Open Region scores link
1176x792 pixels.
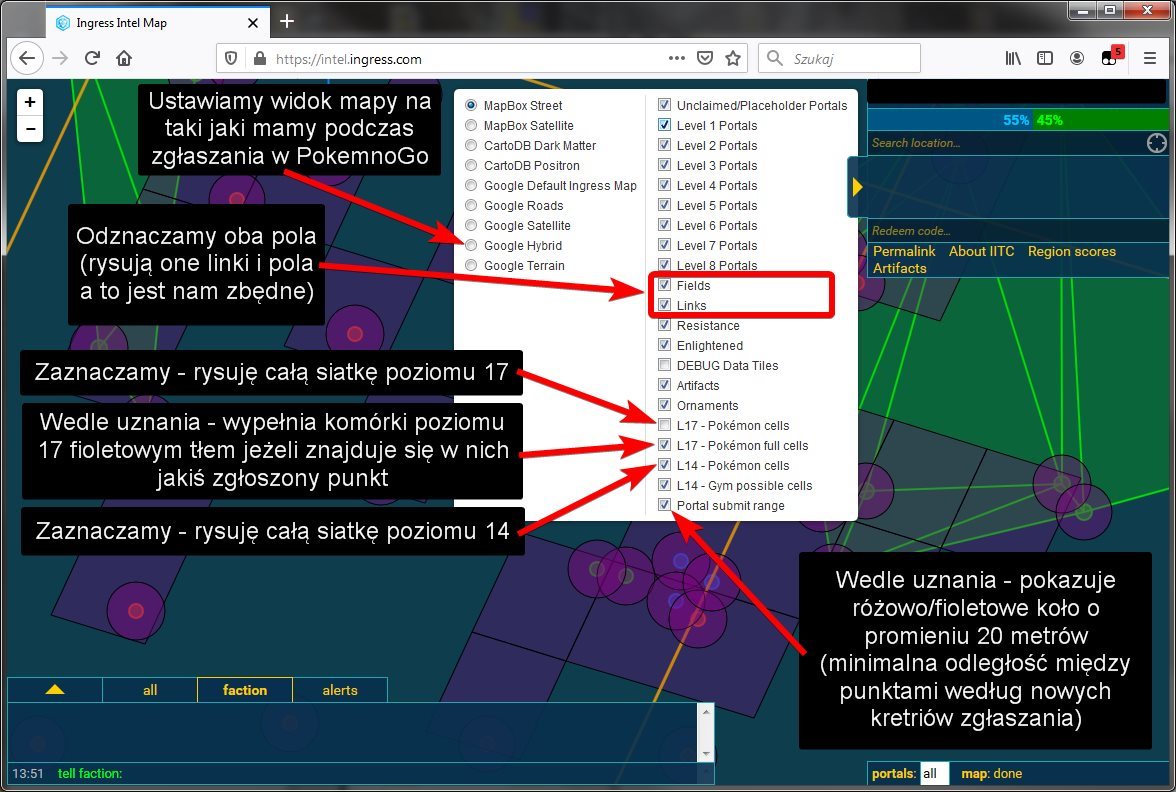pyautogui.click(x=1072, y=251)
